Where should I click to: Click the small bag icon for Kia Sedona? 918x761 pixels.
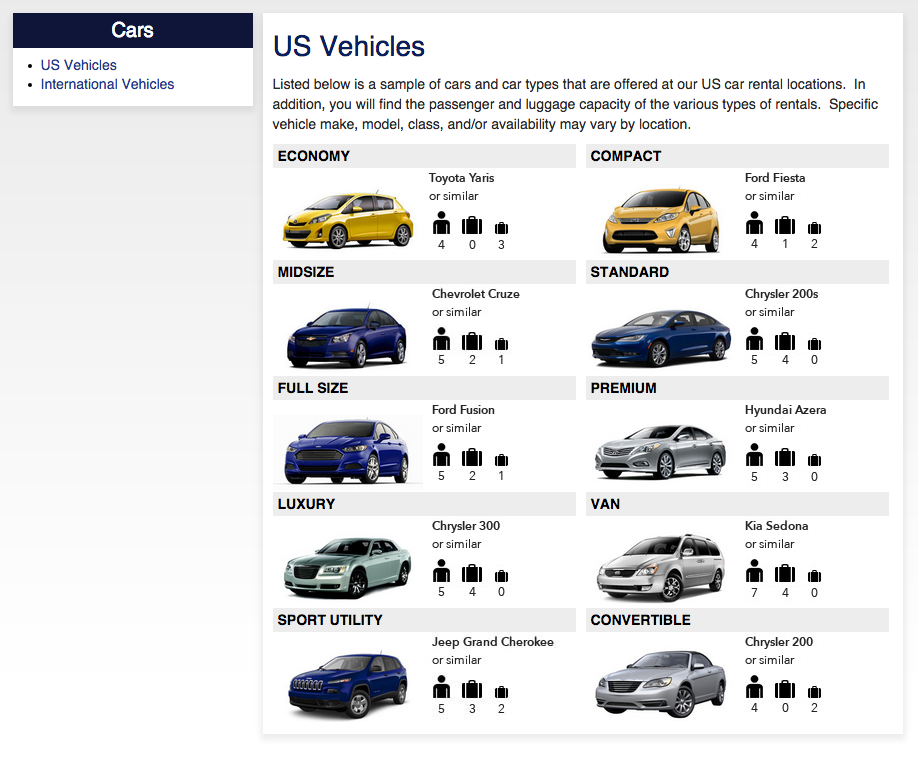814,575
